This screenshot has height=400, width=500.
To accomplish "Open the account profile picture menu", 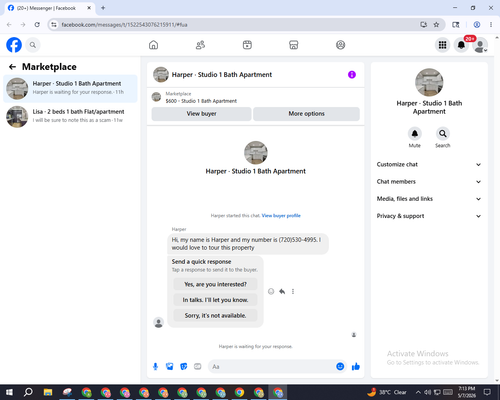I will click(x=480, y=45).
